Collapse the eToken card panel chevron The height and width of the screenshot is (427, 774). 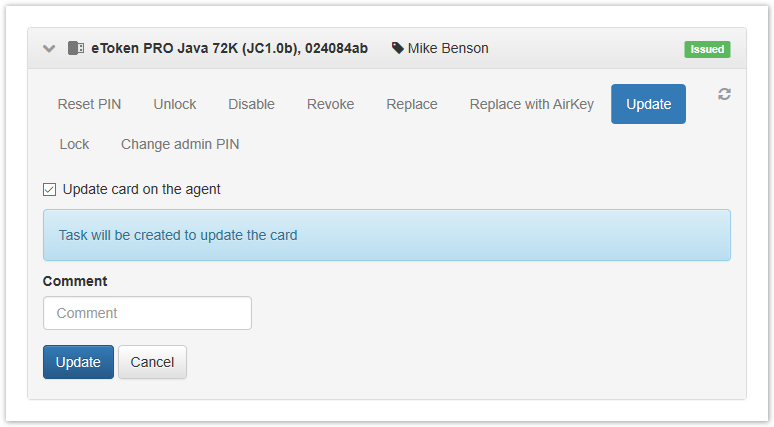(49, 48)
